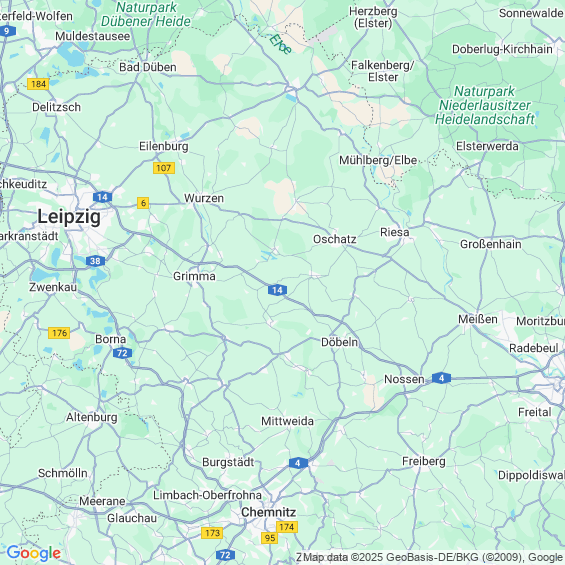Click the yellow 174 road shield

pos(287,527)
